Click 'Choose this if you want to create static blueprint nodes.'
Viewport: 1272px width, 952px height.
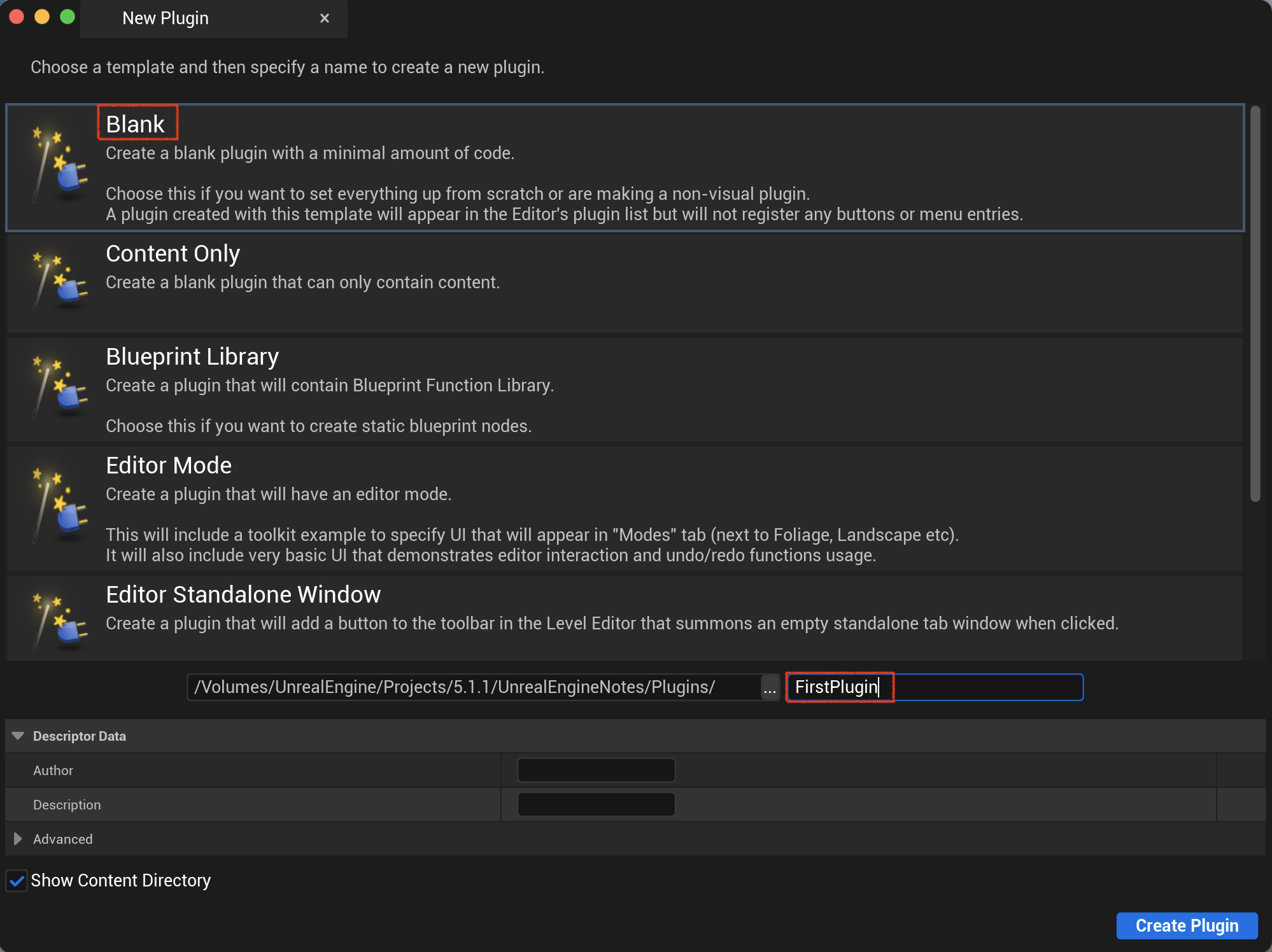(x=318, y=426)
